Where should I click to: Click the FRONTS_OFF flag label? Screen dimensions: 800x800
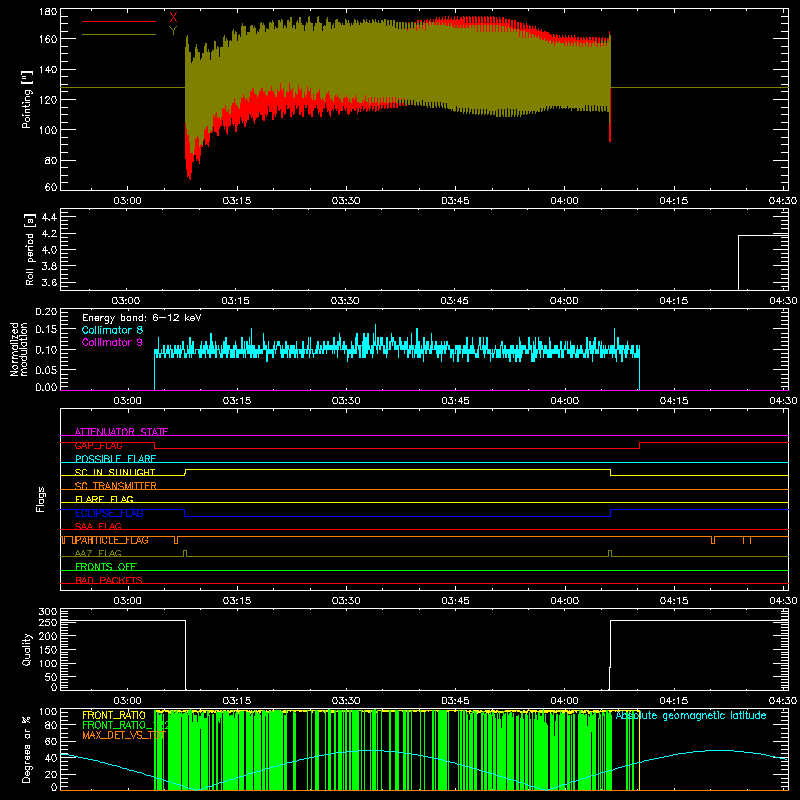point(106,567)
